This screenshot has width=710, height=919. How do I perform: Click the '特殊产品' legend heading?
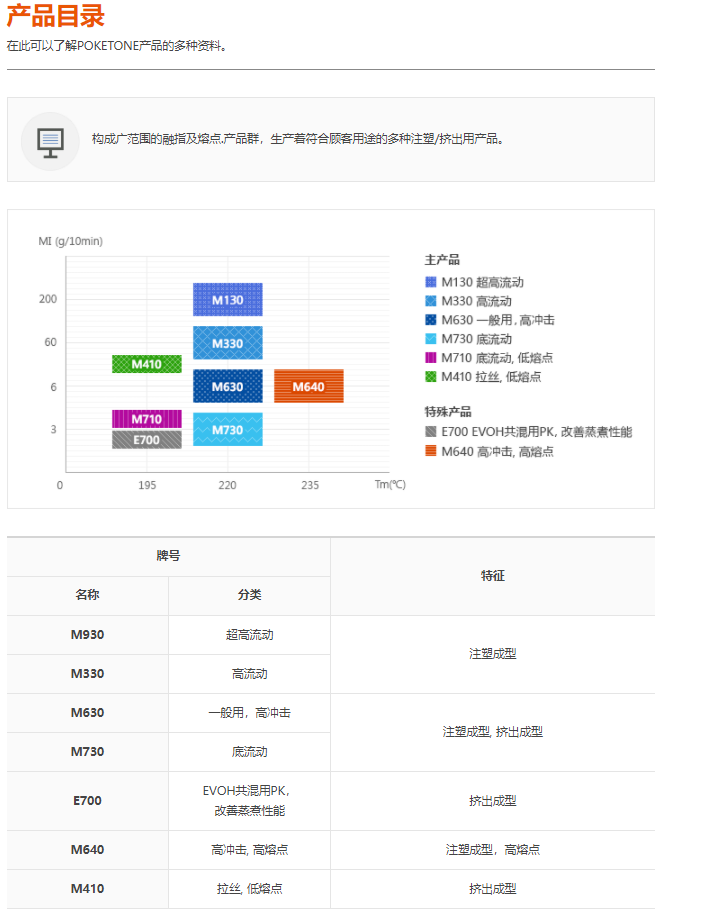point(448,411)
